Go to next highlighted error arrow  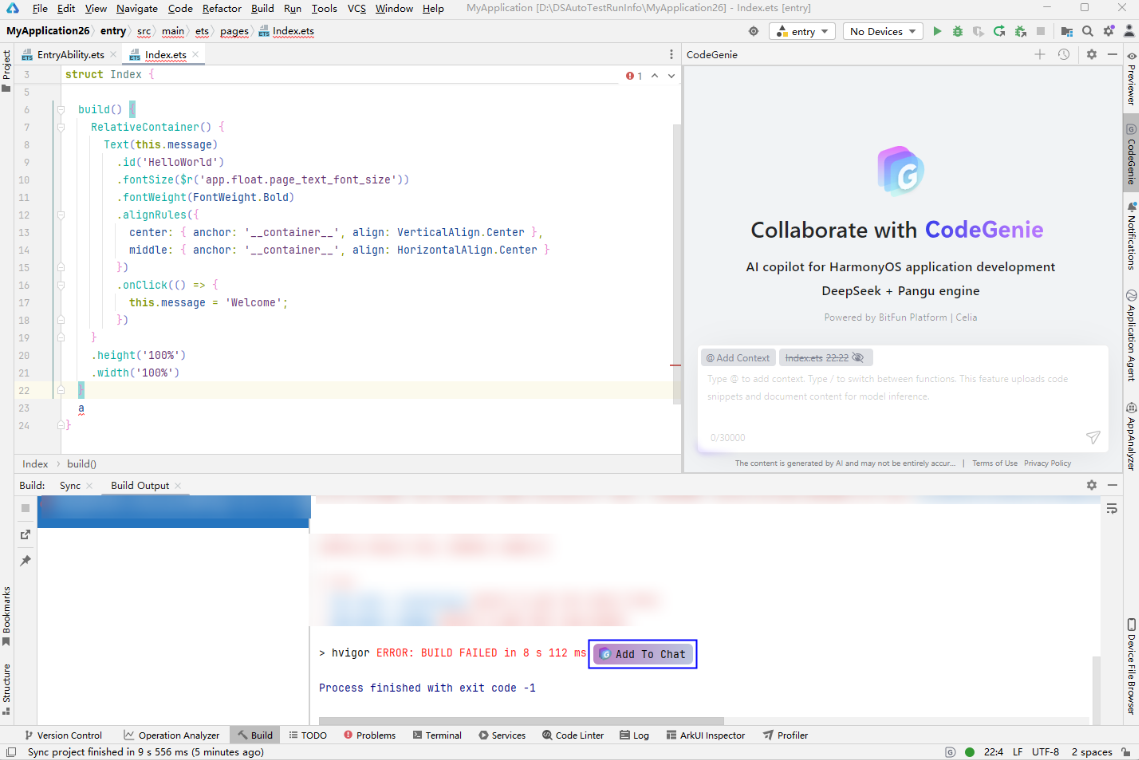coord(671,76)
